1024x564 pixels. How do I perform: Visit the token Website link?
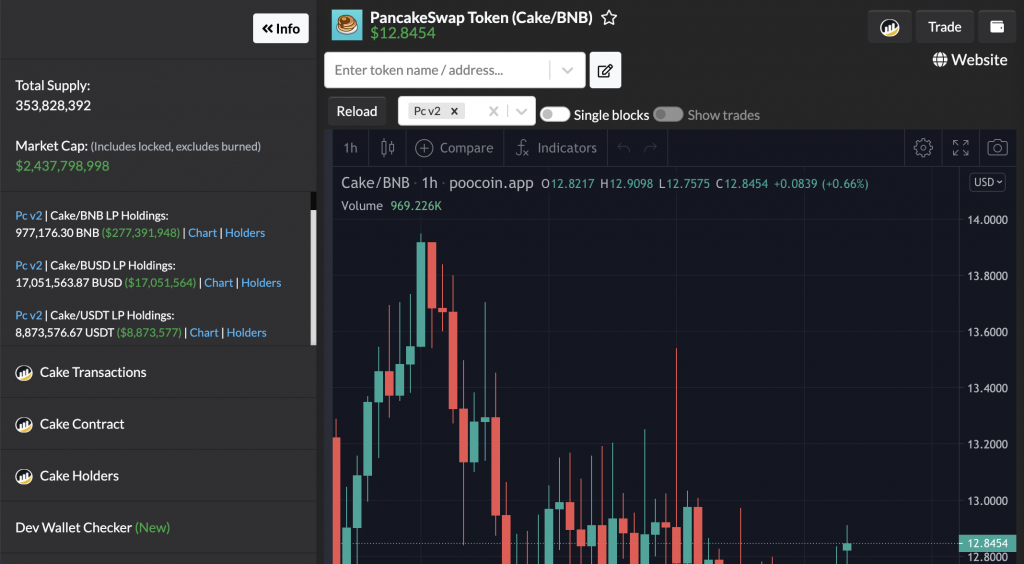970,60
